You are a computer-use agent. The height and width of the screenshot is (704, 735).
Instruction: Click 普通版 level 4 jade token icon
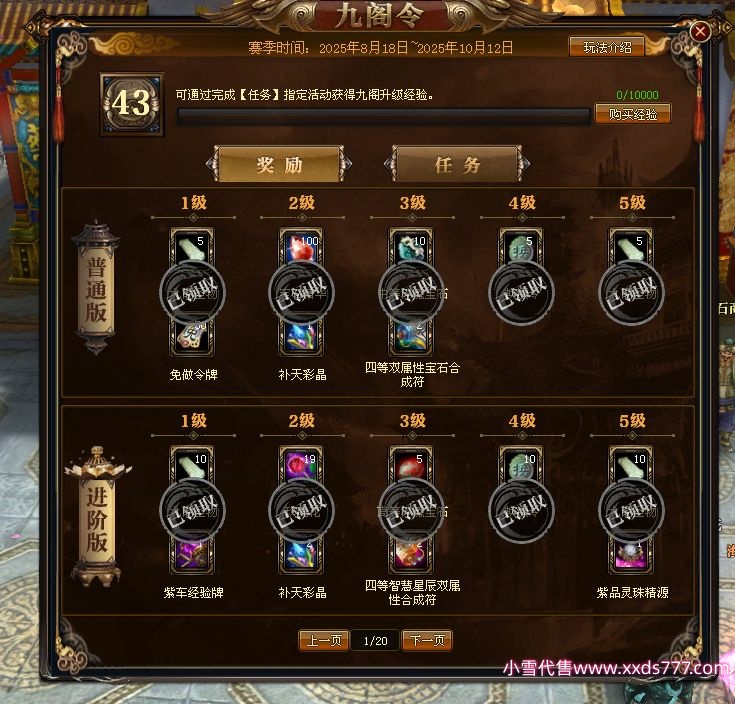coord(521,247)
